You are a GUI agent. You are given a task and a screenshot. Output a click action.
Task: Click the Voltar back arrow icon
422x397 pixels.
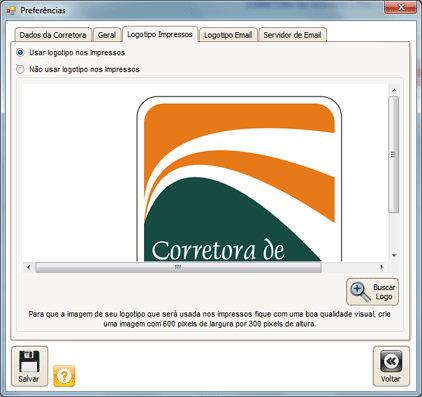(x=391, y=361)
